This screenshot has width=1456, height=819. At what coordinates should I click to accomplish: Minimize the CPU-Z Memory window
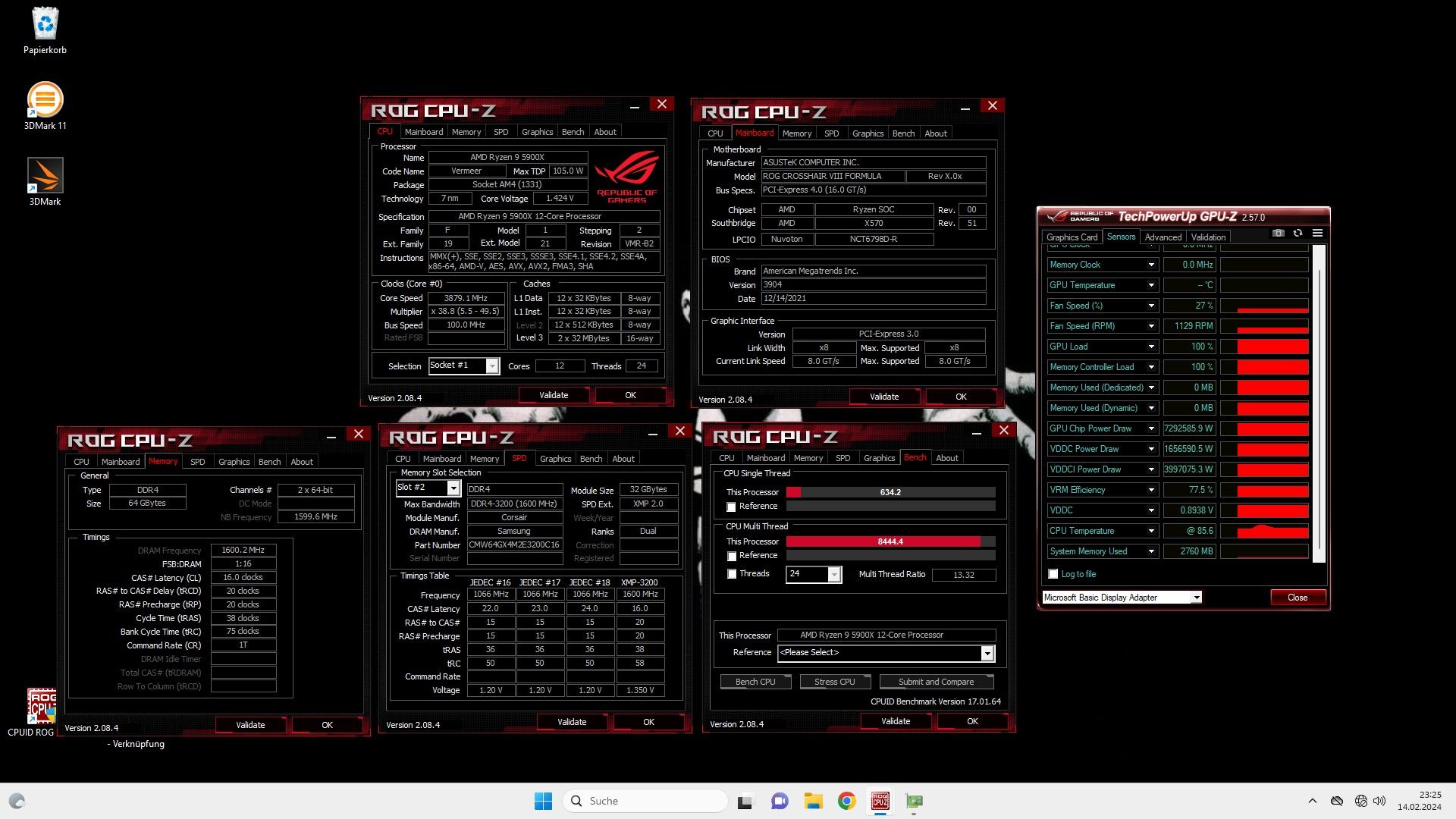tap(331, 436)
